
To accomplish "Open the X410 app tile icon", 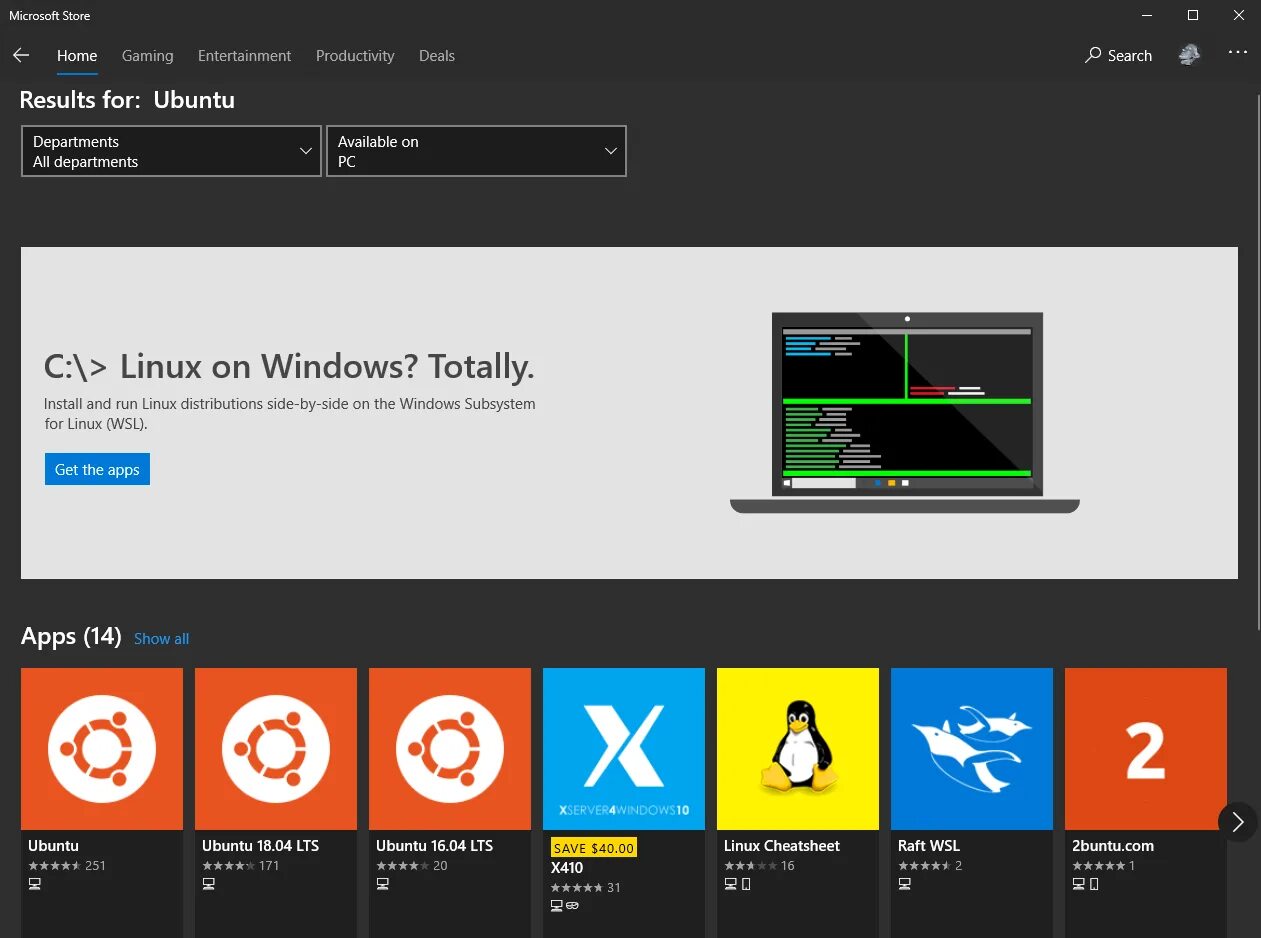I will (x=624, y=749).
